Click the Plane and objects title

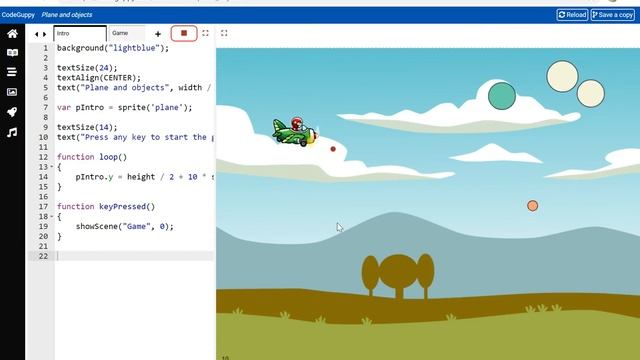tap(67, 15)
